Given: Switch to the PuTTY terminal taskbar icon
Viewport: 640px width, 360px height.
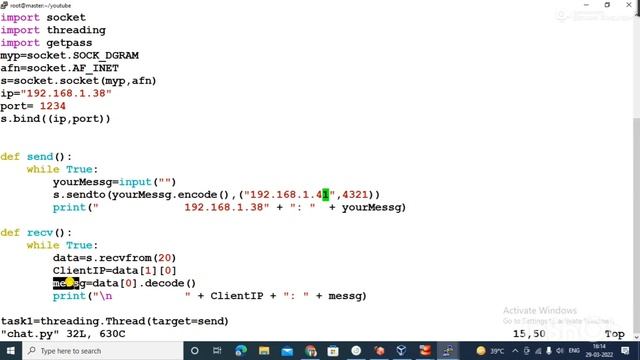Looking at the screenshot, I should pyautogui.click(x=448, y=351).
